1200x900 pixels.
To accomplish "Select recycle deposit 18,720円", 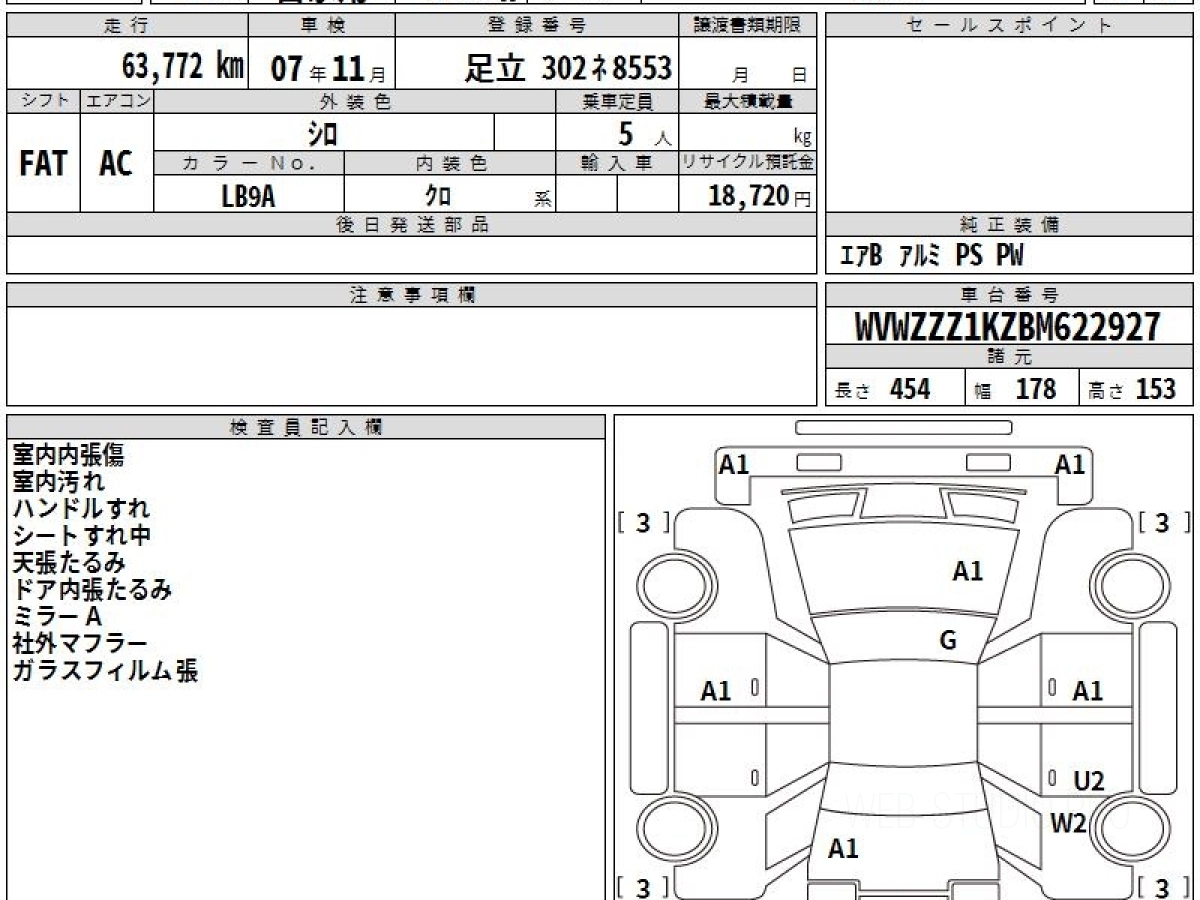I will click(x=760, y=196).
